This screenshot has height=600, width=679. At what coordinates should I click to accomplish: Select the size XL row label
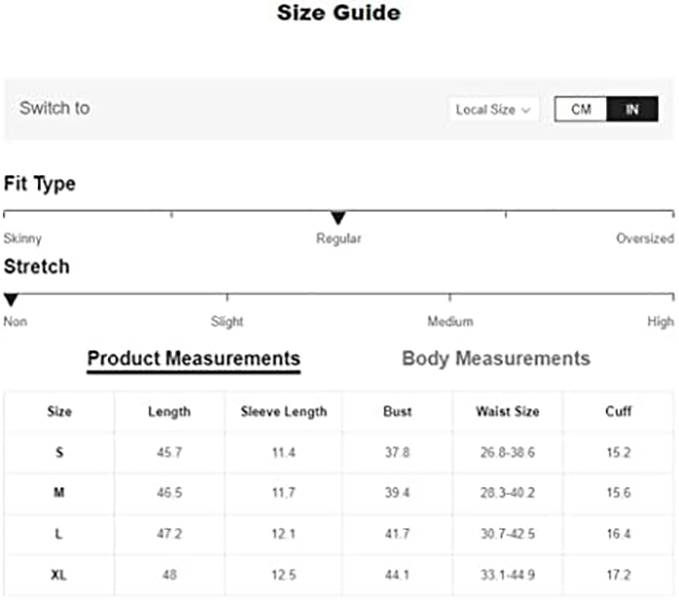point(59,576)
